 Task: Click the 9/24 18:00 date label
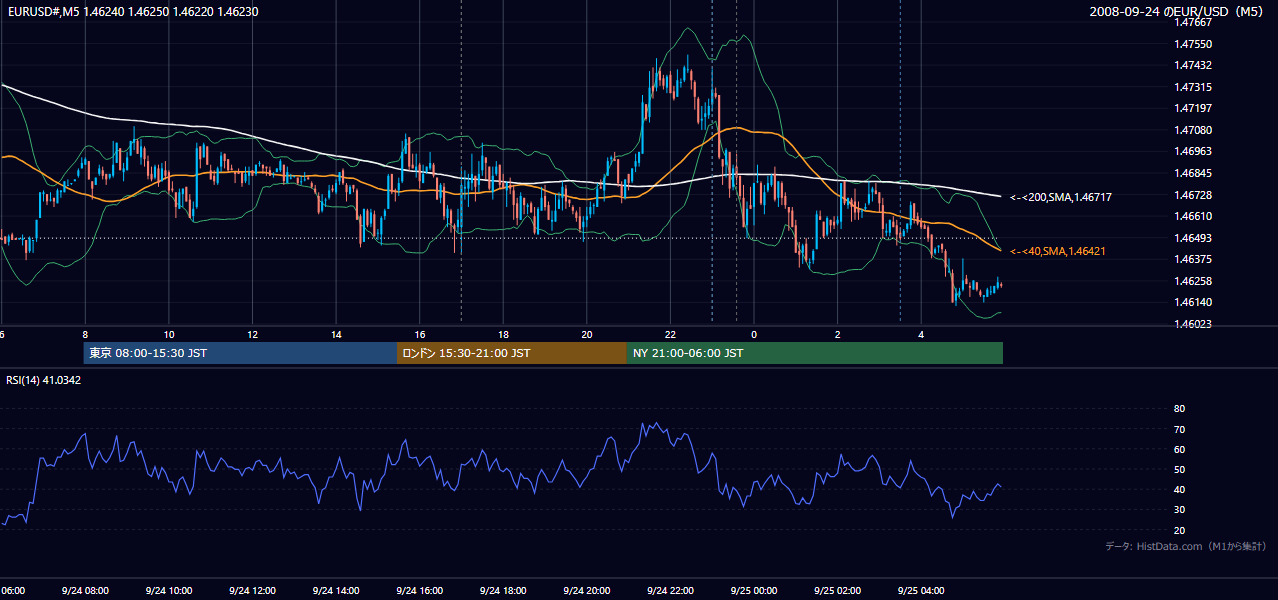[x=503, y=591]
